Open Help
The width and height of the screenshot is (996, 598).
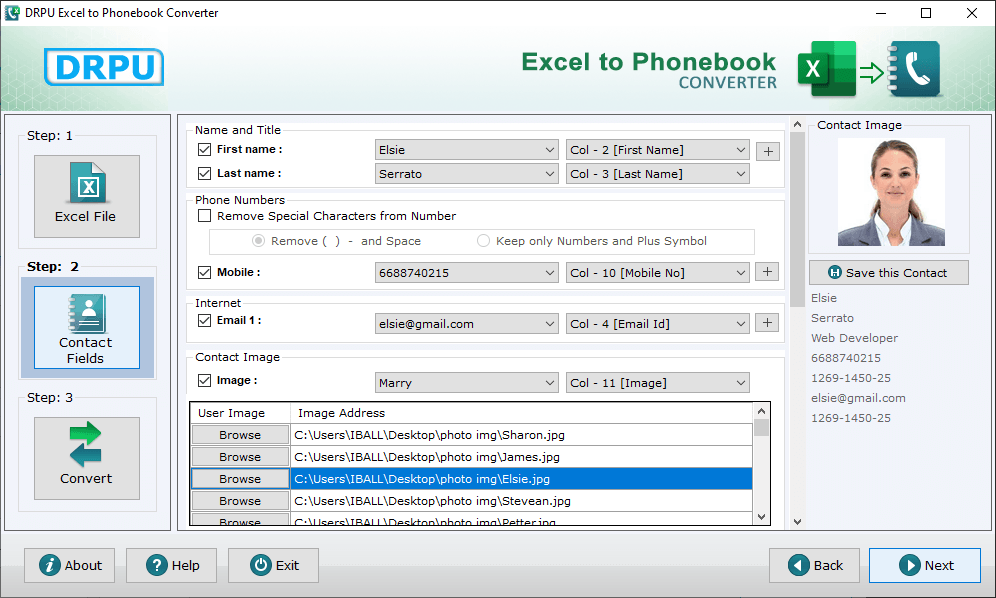tap(172, 566)
